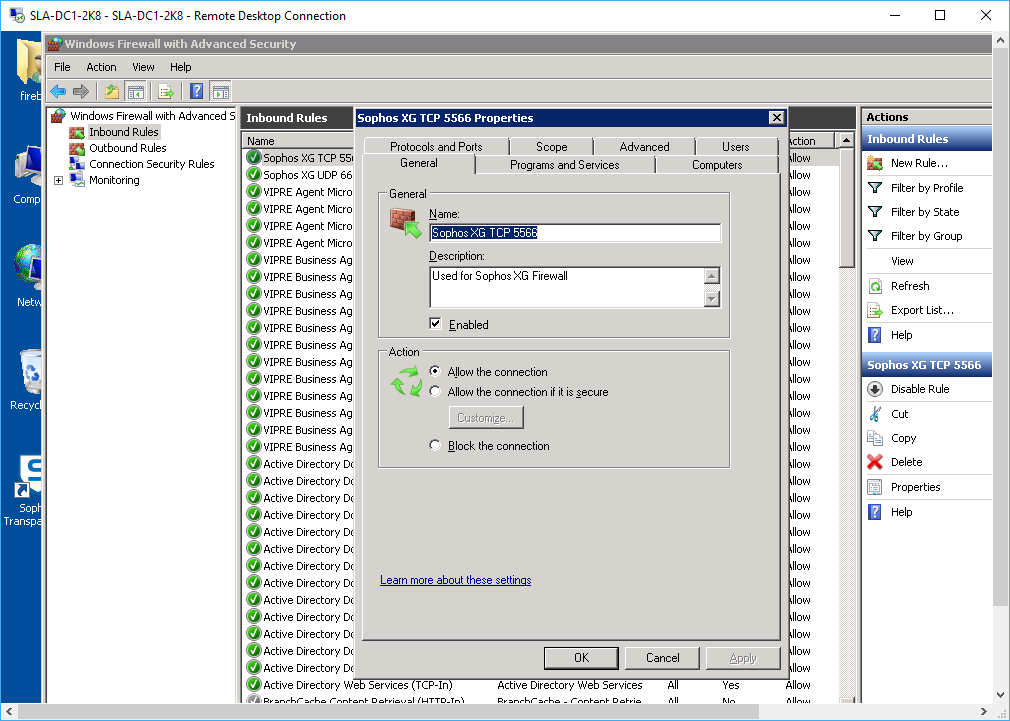This screenshot has height=721, width=1010.
Task: Open the File menu
Action: click(62, 67)
